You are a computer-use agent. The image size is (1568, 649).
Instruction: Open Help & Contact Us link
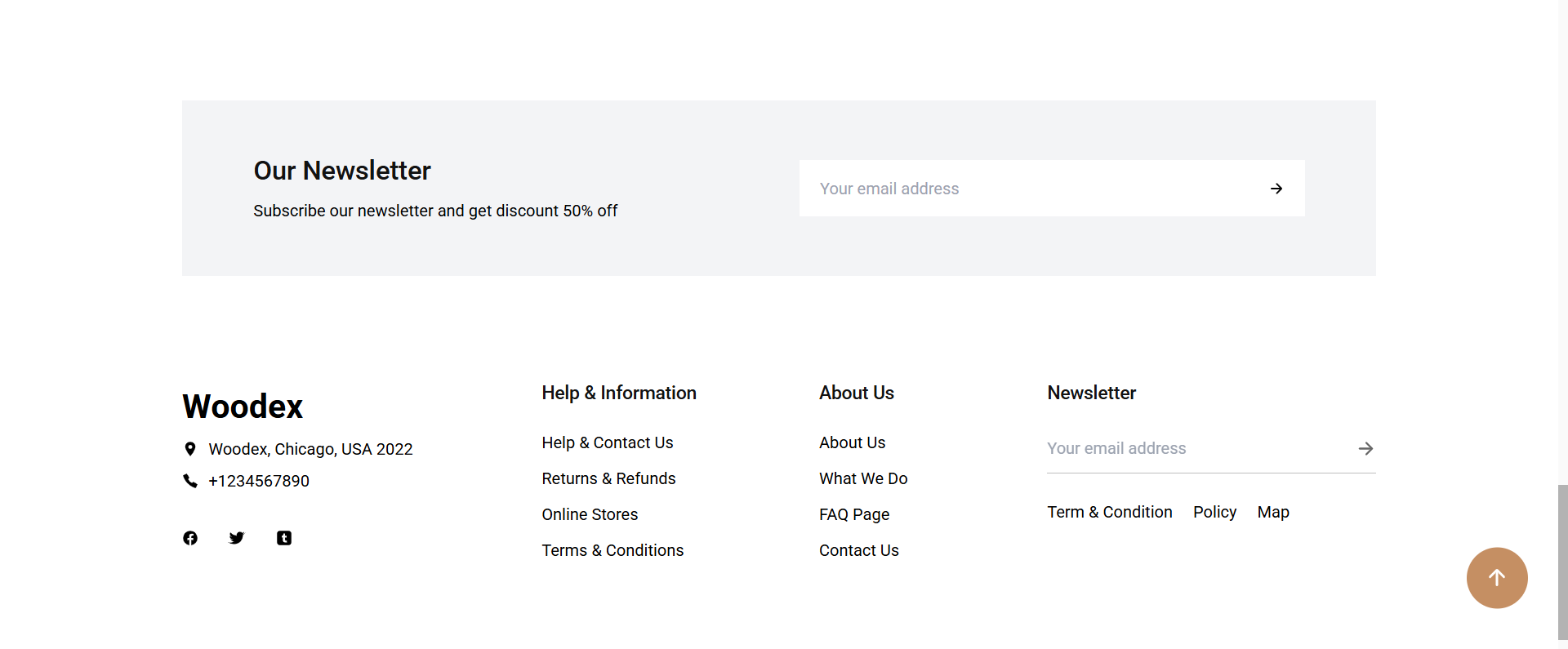[x=607, y=442]
